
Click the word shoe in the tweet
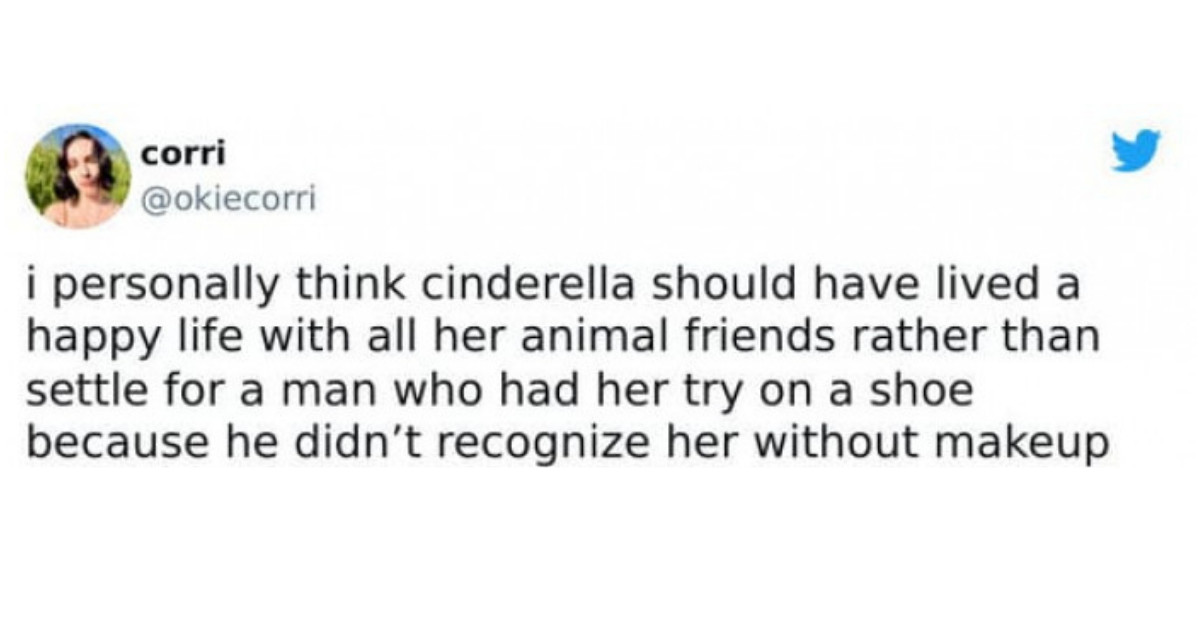point(924,386)
